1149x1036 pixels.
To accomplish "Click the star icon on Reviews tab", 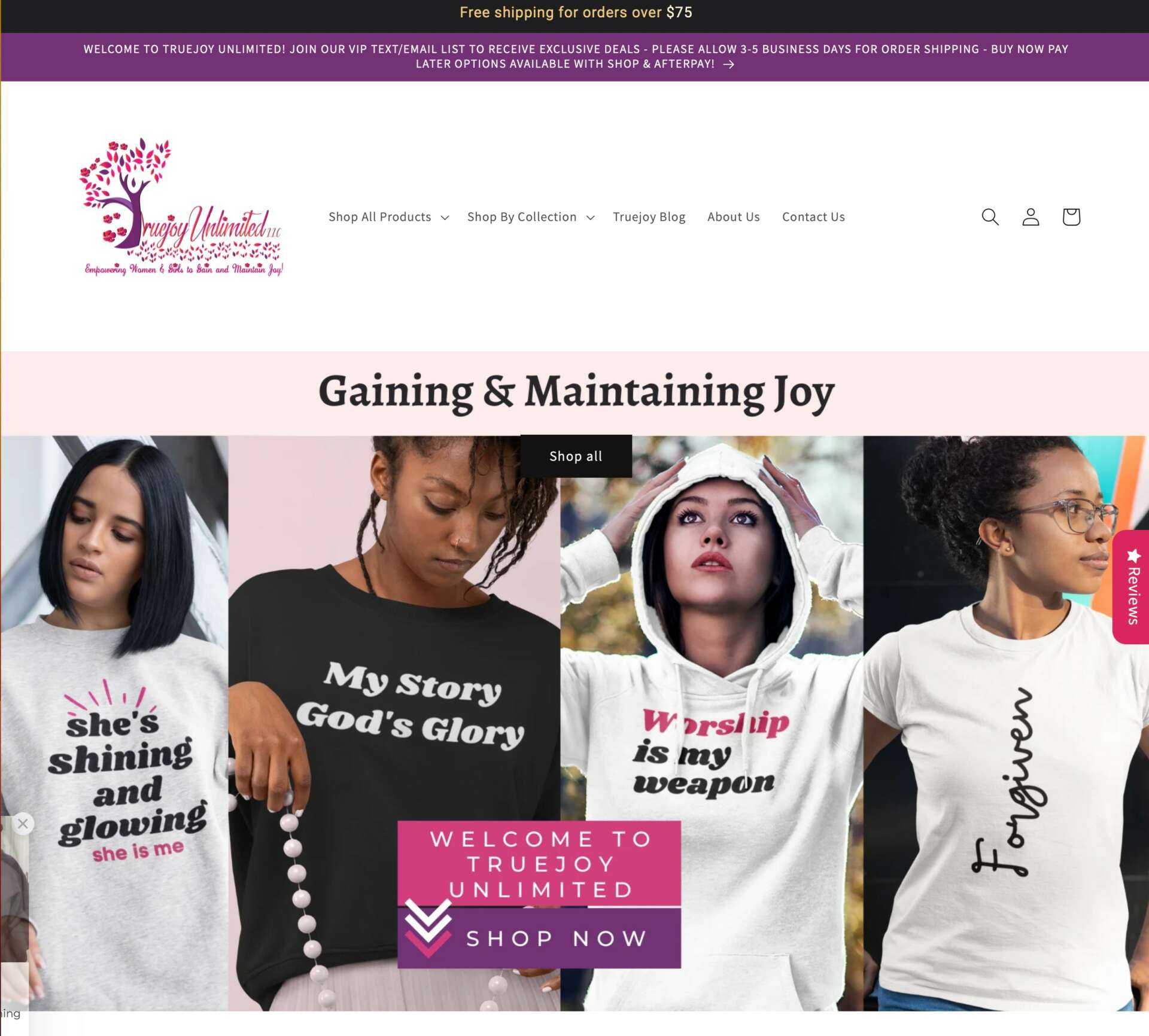I will pyautogui.click(x=1133, y=556).
